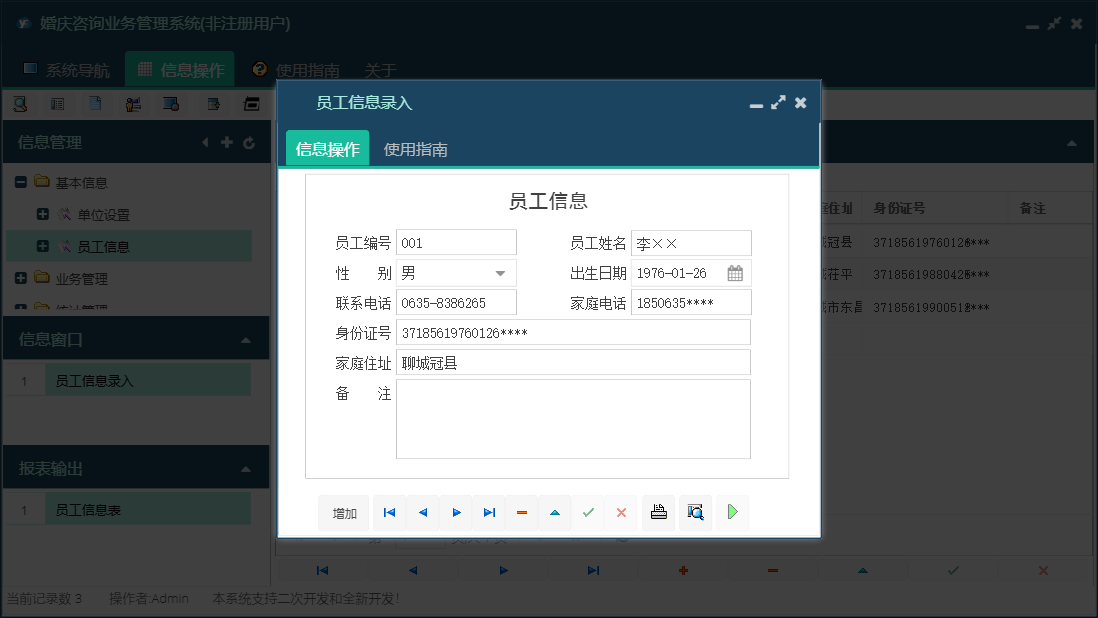Click the print icon in the employee dialog
The image size is (1098, 618).
659,512
